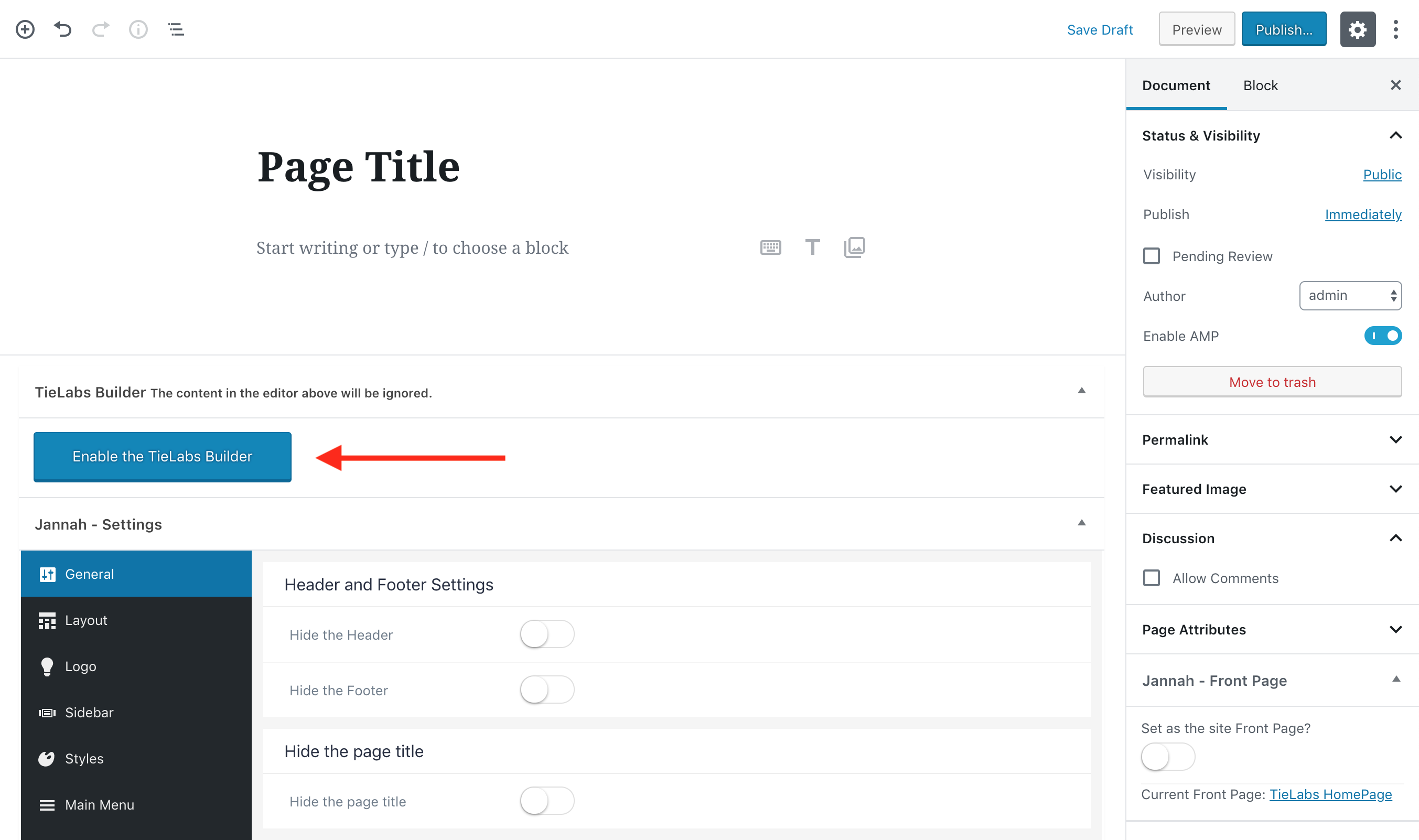Viewport: 1419px width, 840px height.
Task: Toggle Set as the site Front Page switch
Action: [x=1168, y=757]
